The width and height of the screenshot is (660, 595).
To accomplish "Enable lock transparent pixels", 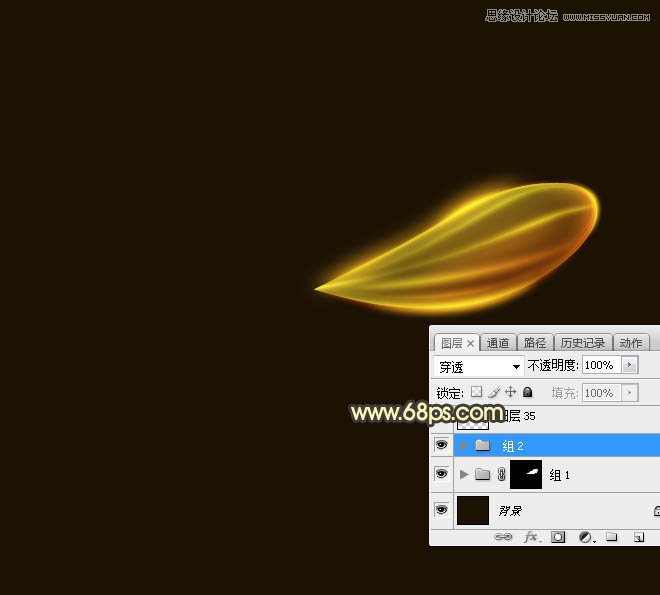I will click(477, 393).
